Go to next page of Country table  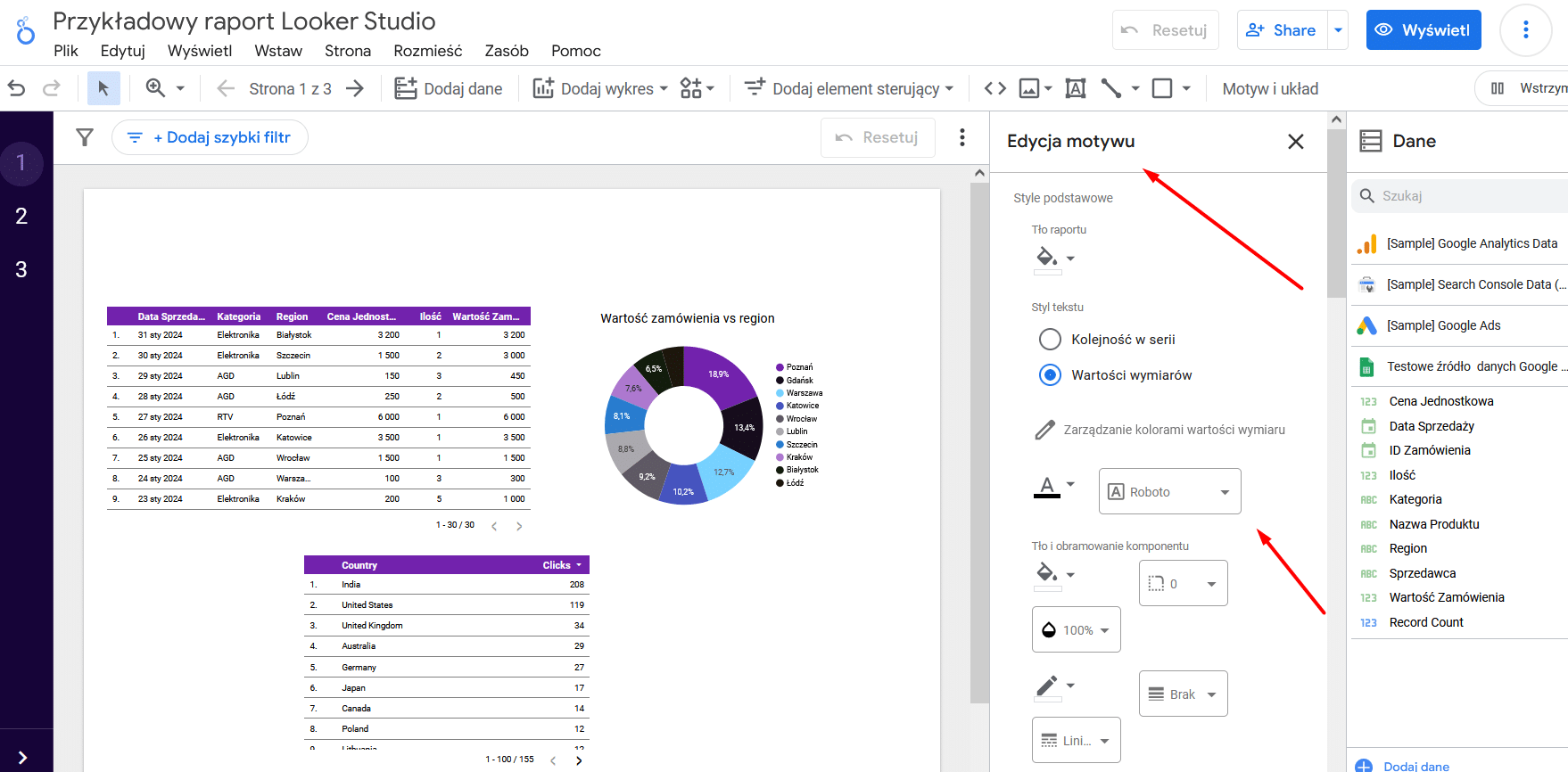(579, 760)
